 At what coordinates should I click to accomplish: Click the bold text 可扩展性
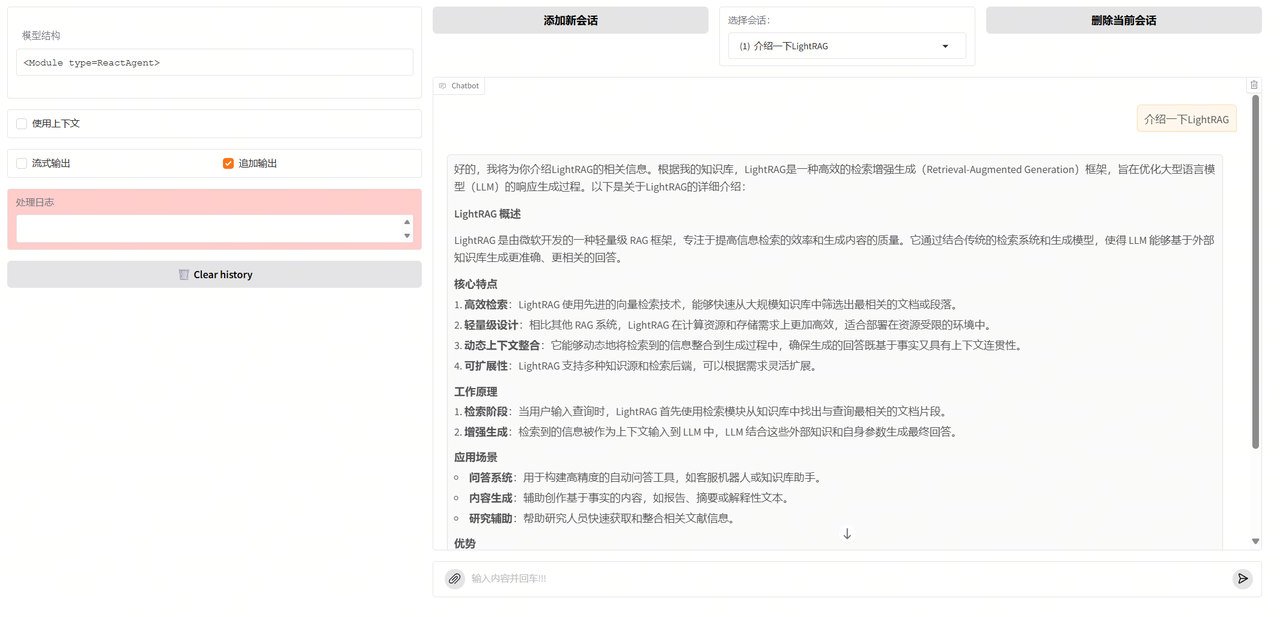486,366
